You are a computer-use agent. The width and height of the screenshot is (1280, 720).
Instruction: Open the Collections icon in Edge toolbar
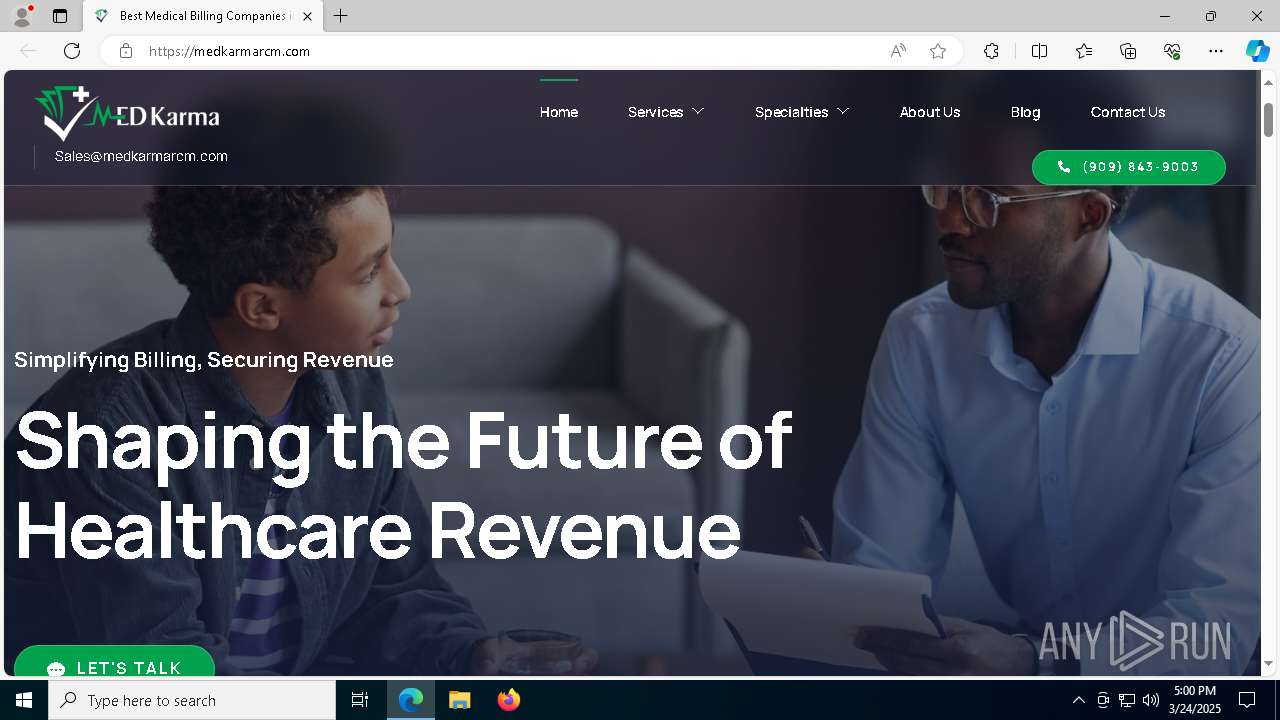pyautogui.click(x=1128, y=51)
